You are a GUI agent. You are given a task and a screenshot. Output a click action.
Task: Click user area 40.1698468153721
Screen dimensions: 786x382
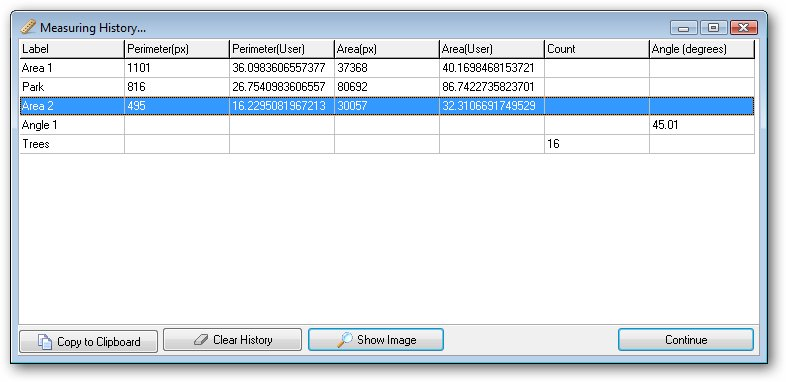(x=489, y=68)
